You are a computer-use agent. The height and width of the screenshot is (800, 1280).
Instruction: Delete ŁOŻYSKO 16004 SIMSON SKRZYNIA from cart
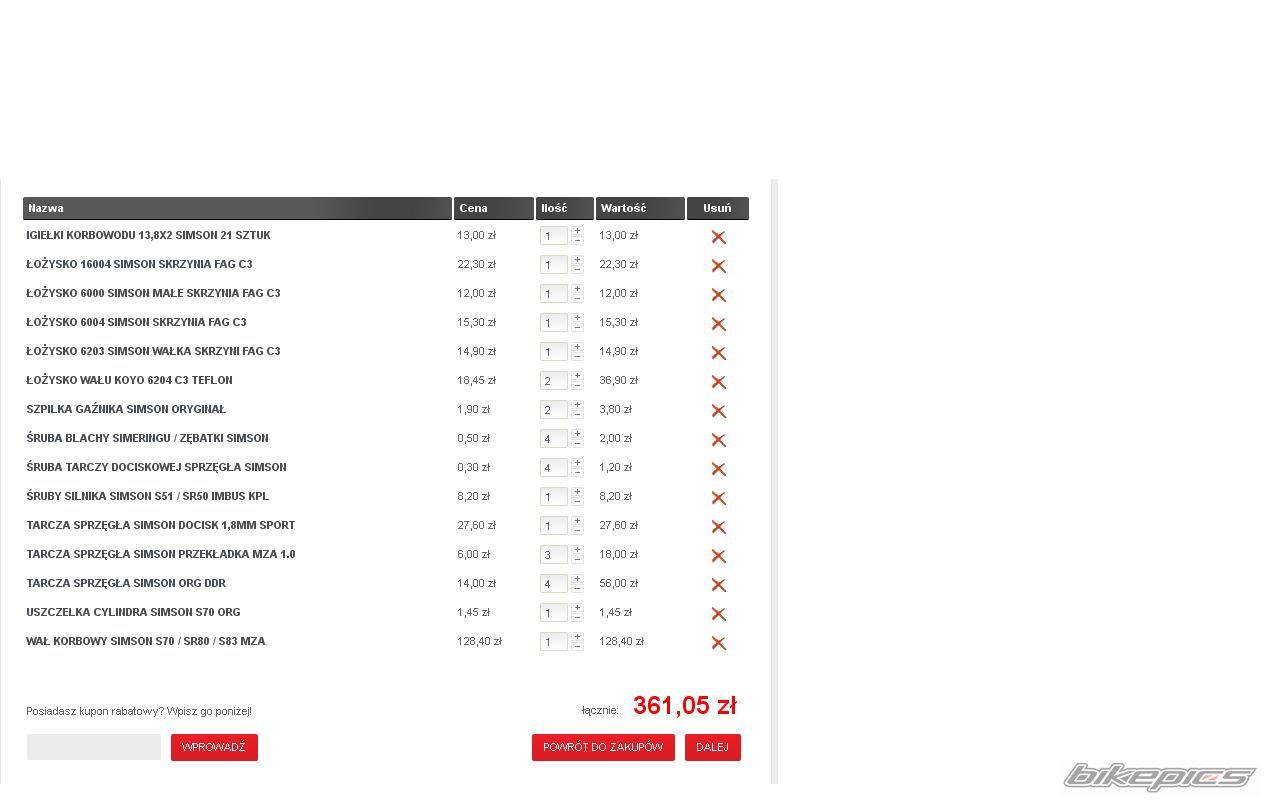click(x=718, y=266)
